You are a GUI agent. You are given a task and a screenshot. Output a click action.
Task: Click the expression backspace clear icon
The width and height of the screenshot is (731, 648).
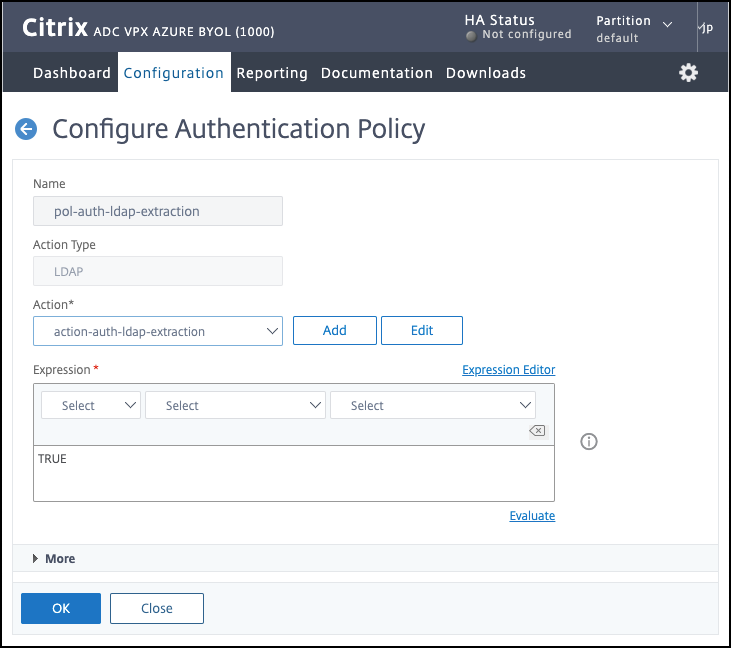537,431
